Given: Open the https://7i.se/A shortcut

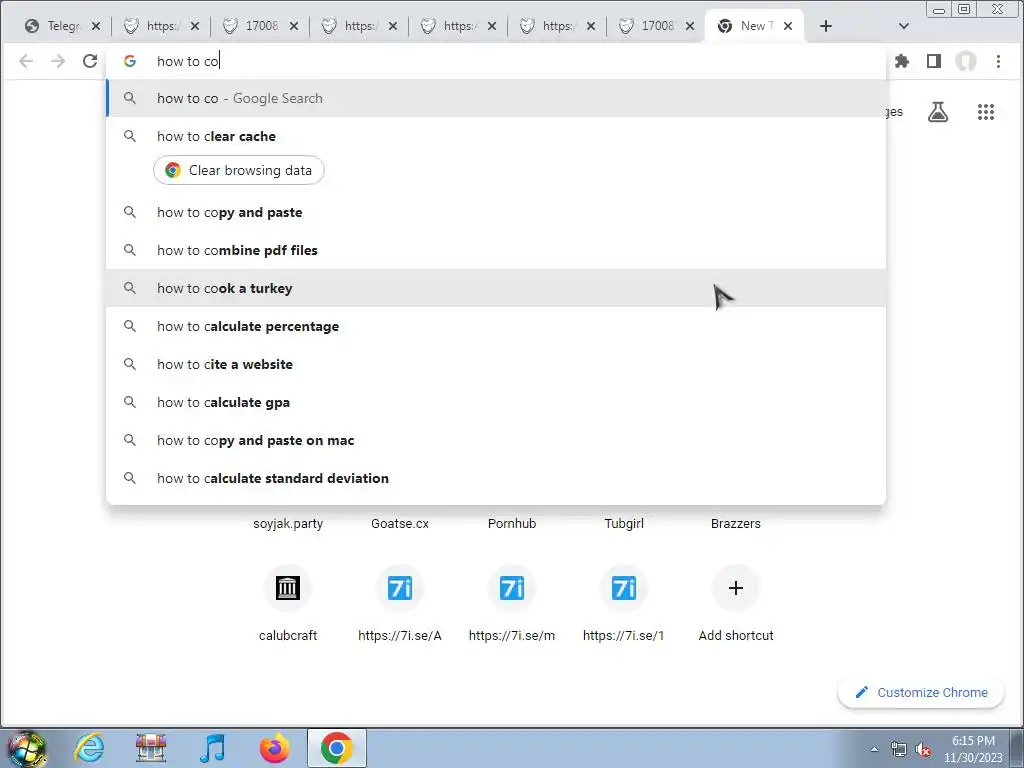Looking at the screenshot, I should click(x=400, y=604).
